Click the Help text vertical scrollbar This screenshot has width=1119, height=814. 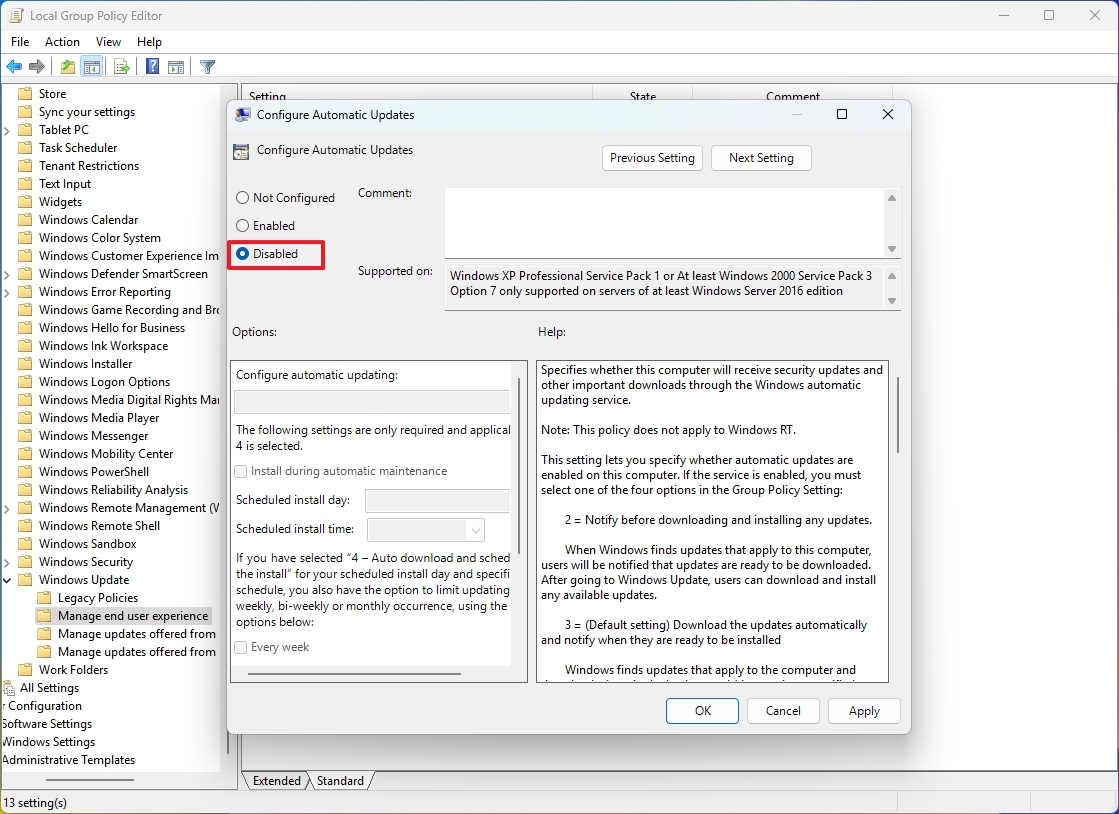(897, 415)
